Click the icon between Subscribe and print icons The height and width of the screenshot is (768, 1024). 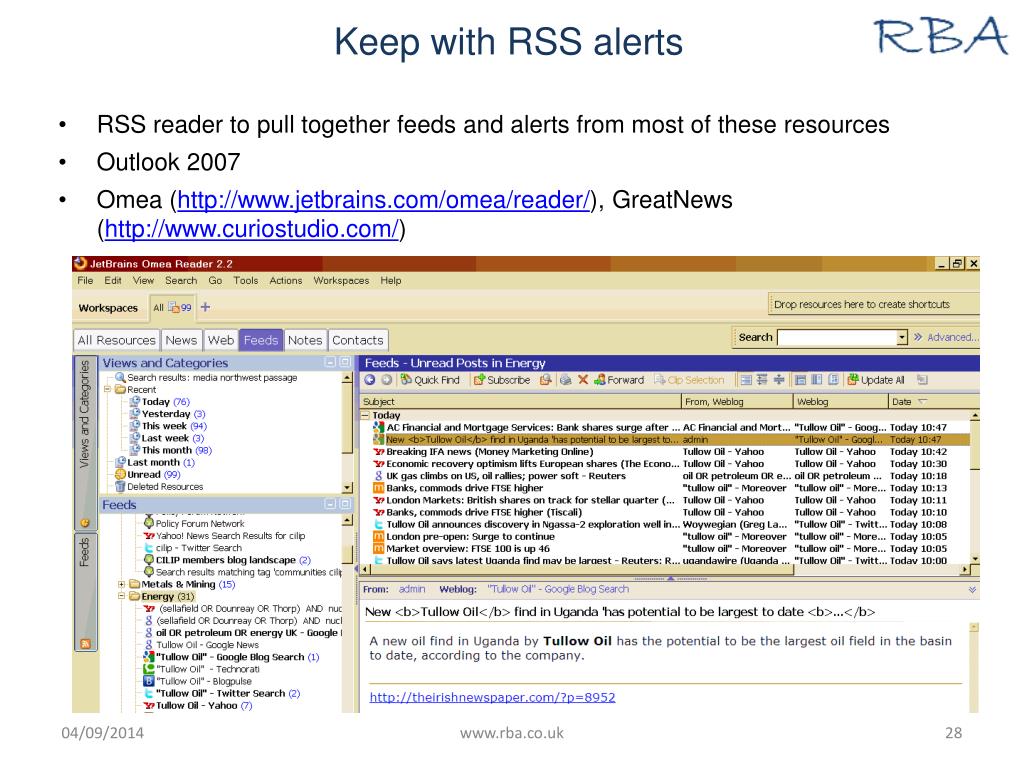tap(545, 379)
